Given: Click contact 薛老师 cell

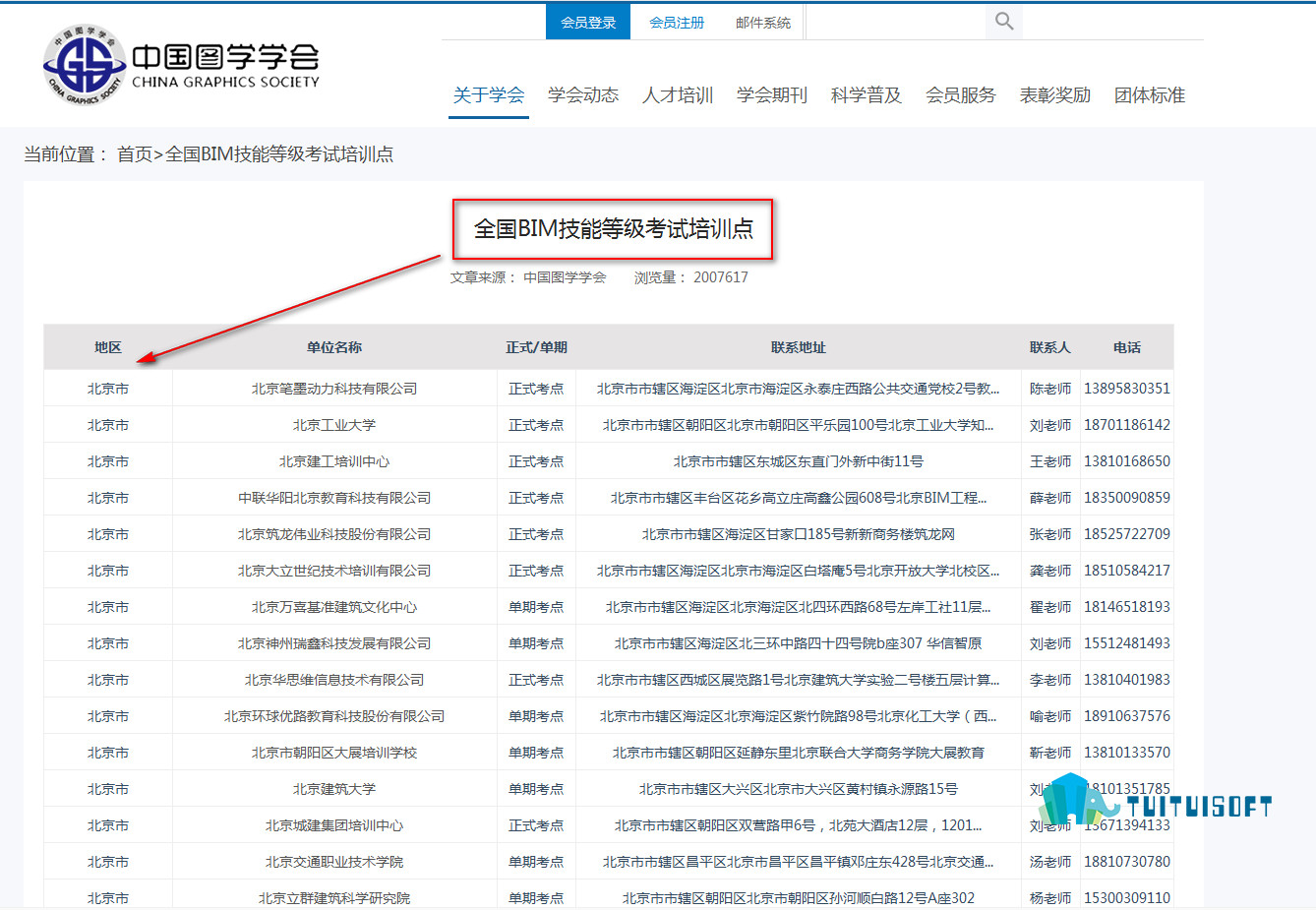Looking at the screenshot, I should 1050,498.
